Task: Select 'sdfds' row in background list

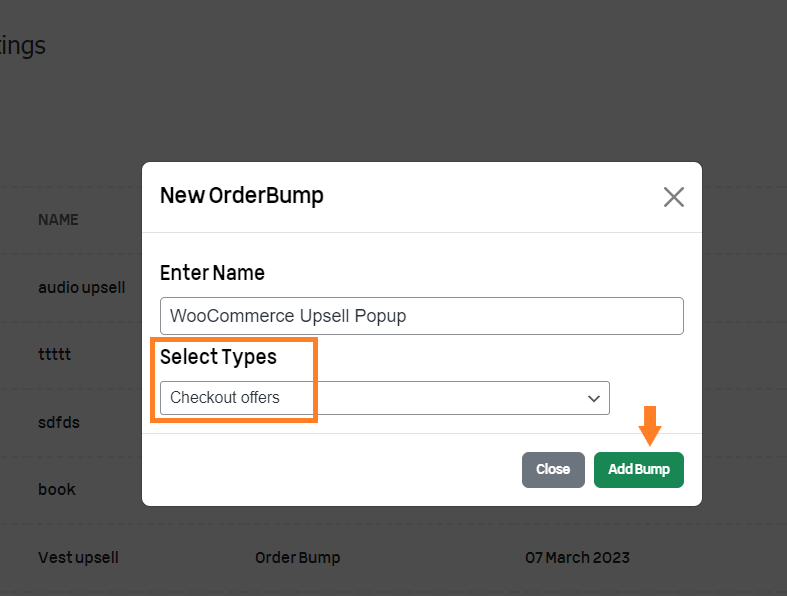Action: point(59,422)
